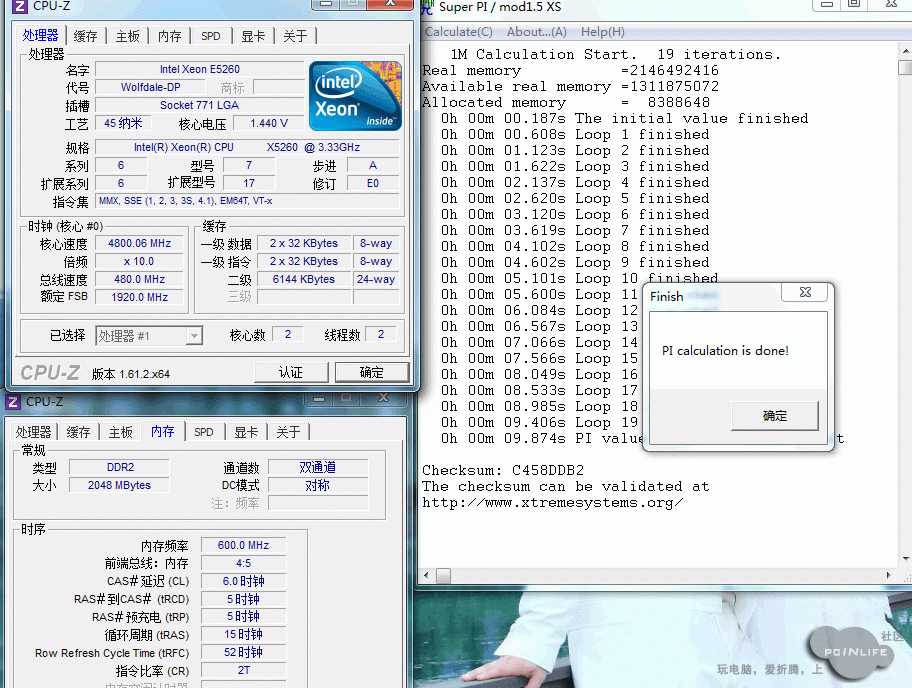This screenshot has width=912, height=688.
Task: Click the DDR2 memory type value
Action: click(120, 467)
